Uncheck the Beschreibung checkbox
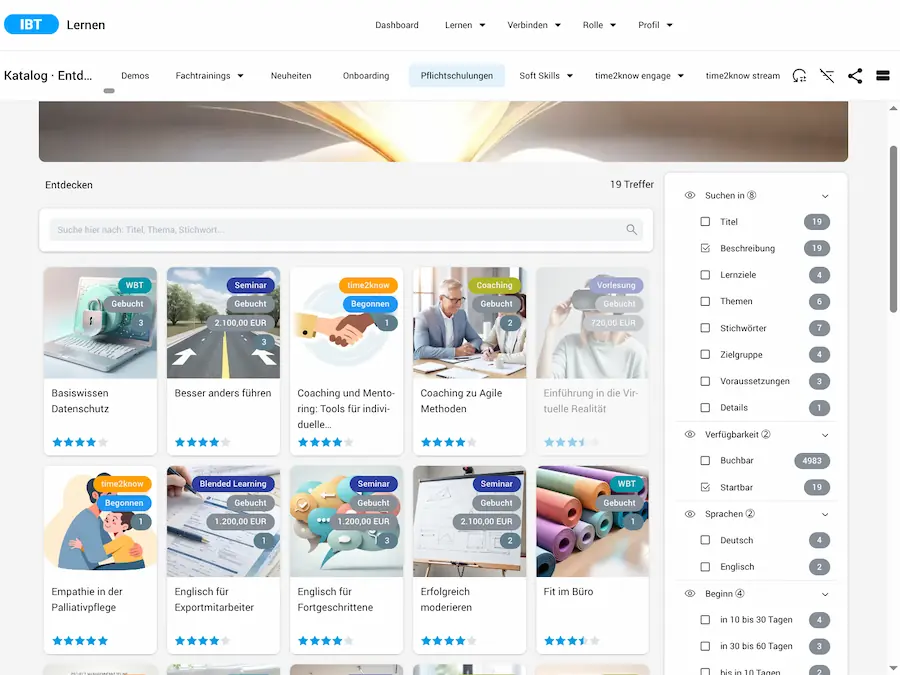900x675 pixels. pyautogui.click(x=705, y=248)
